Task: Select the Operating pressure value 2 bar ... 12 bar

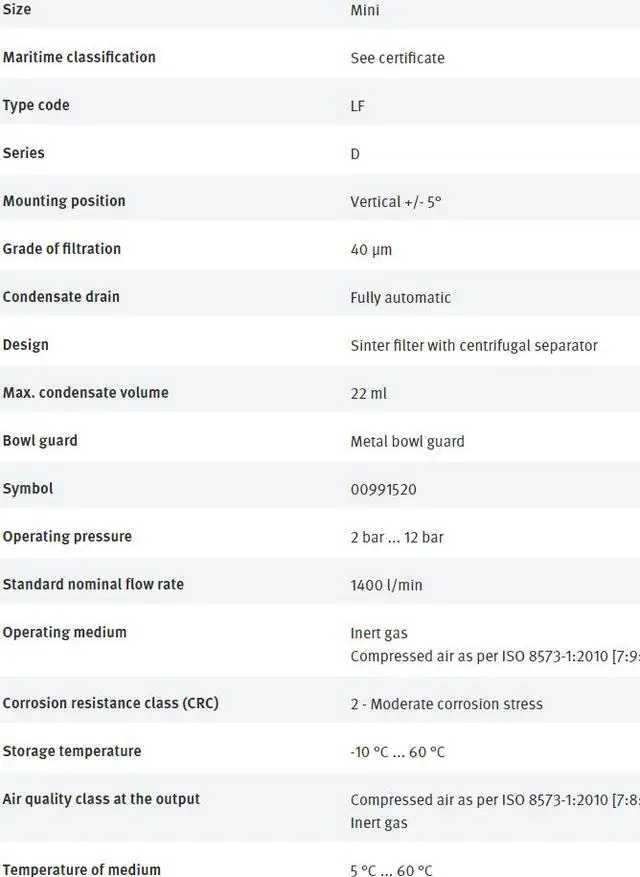Action: [x=397, y=537]
